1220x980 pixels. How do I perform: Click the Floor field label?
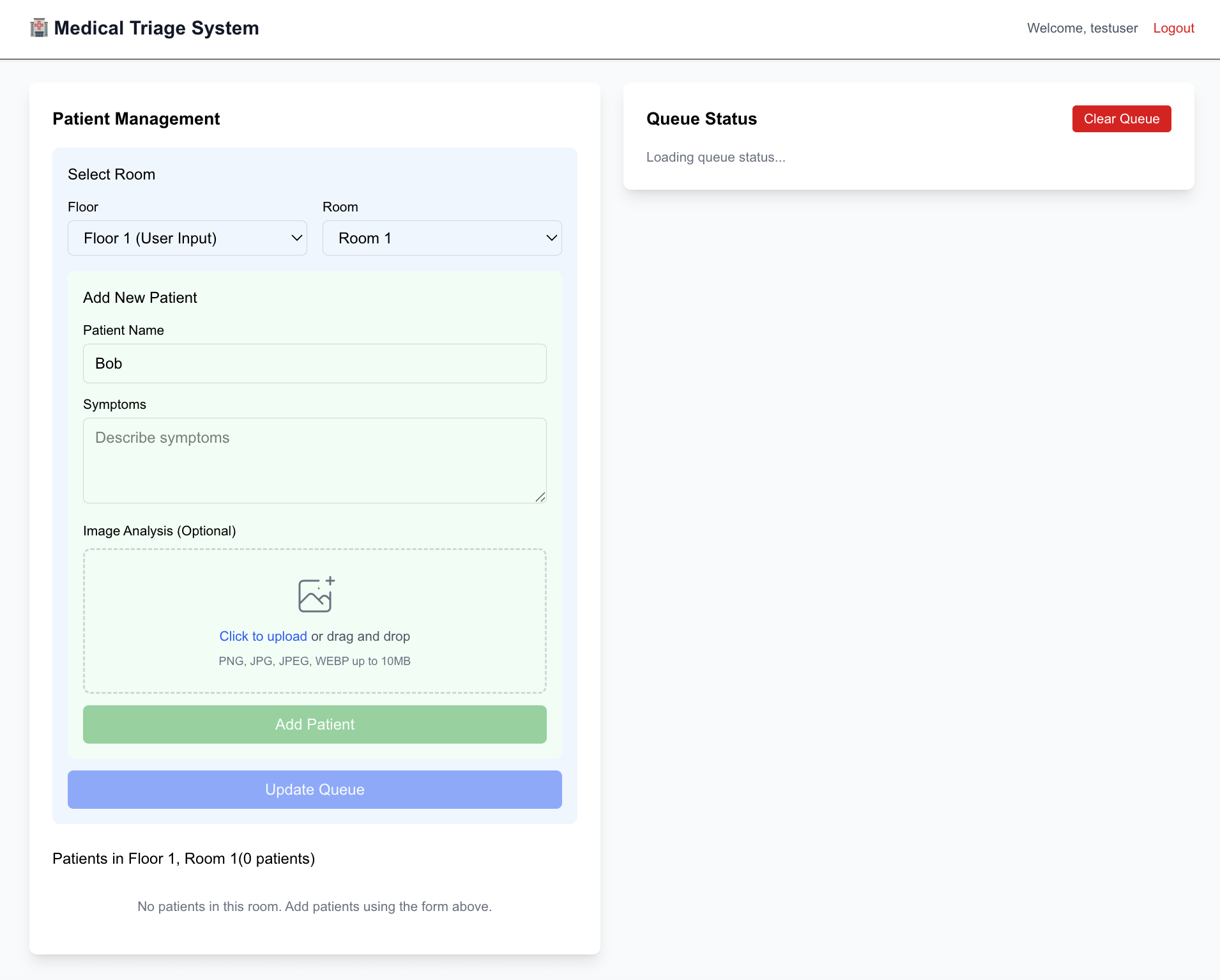click(x=83, y=207)
